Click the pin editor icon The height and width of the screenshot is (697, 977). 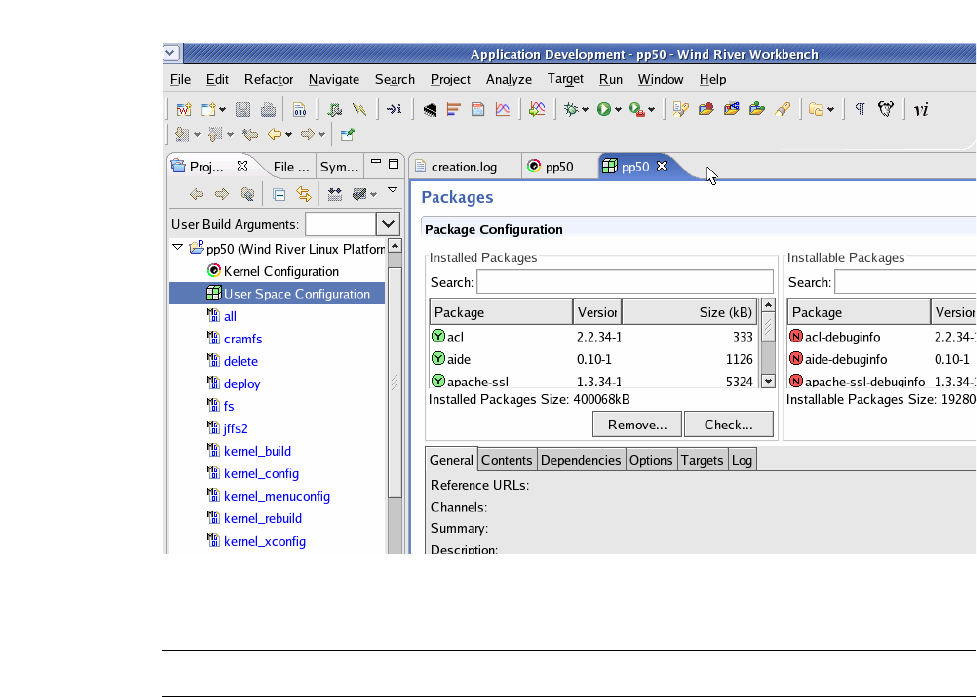[x=348, y=135]
